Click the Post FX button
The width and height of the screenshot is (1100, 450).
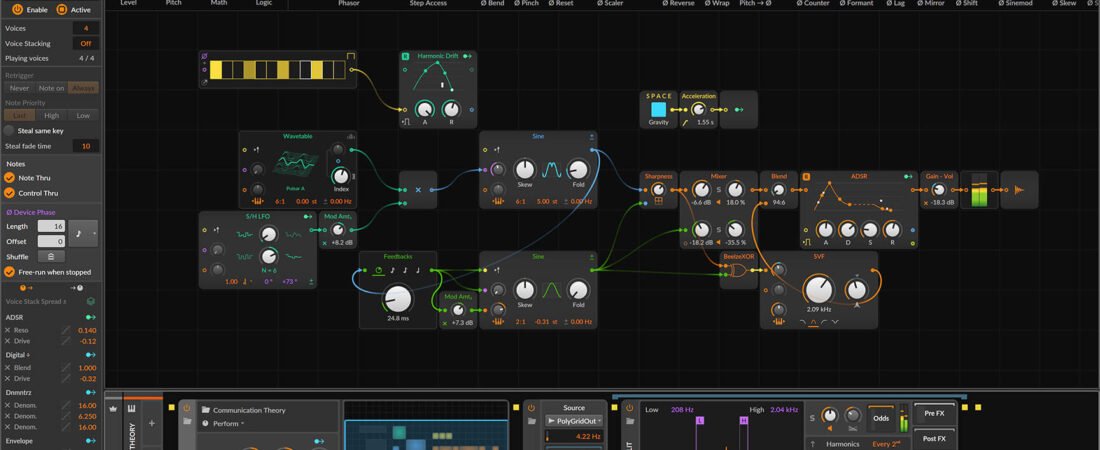[x=934, y=438]
